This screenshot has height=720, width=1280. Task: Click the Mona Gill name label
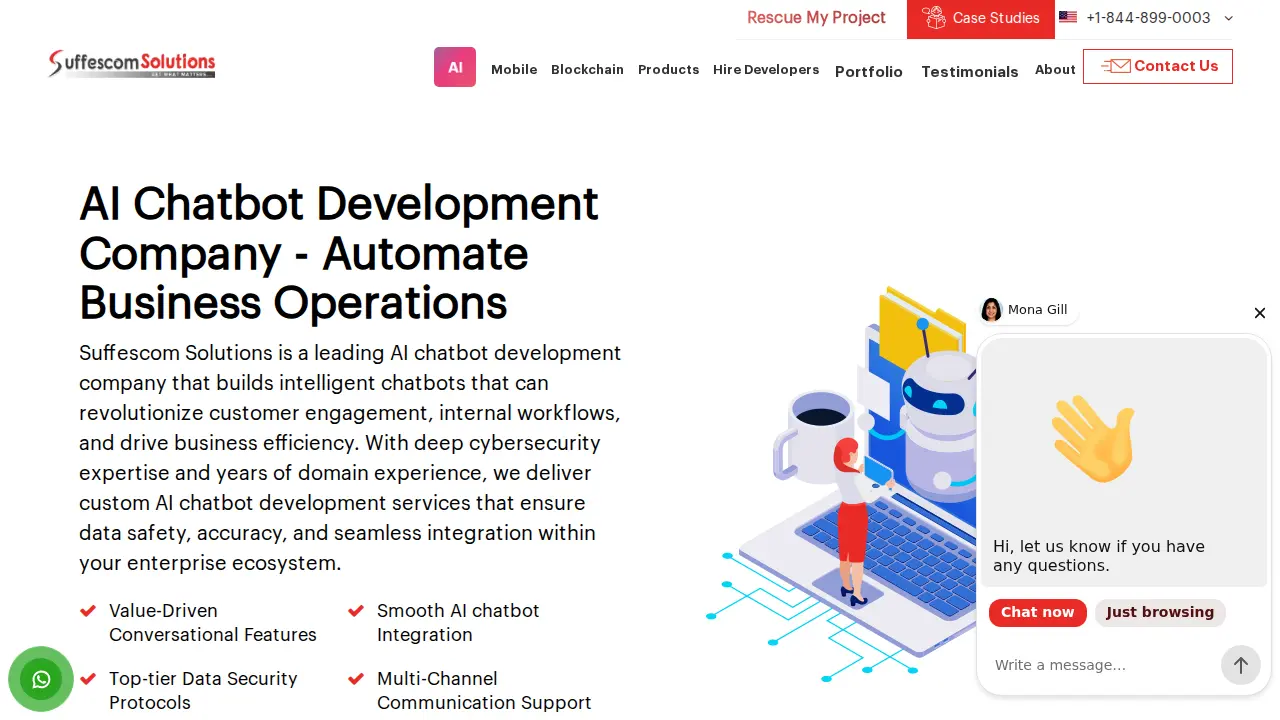pos(1038,310)
